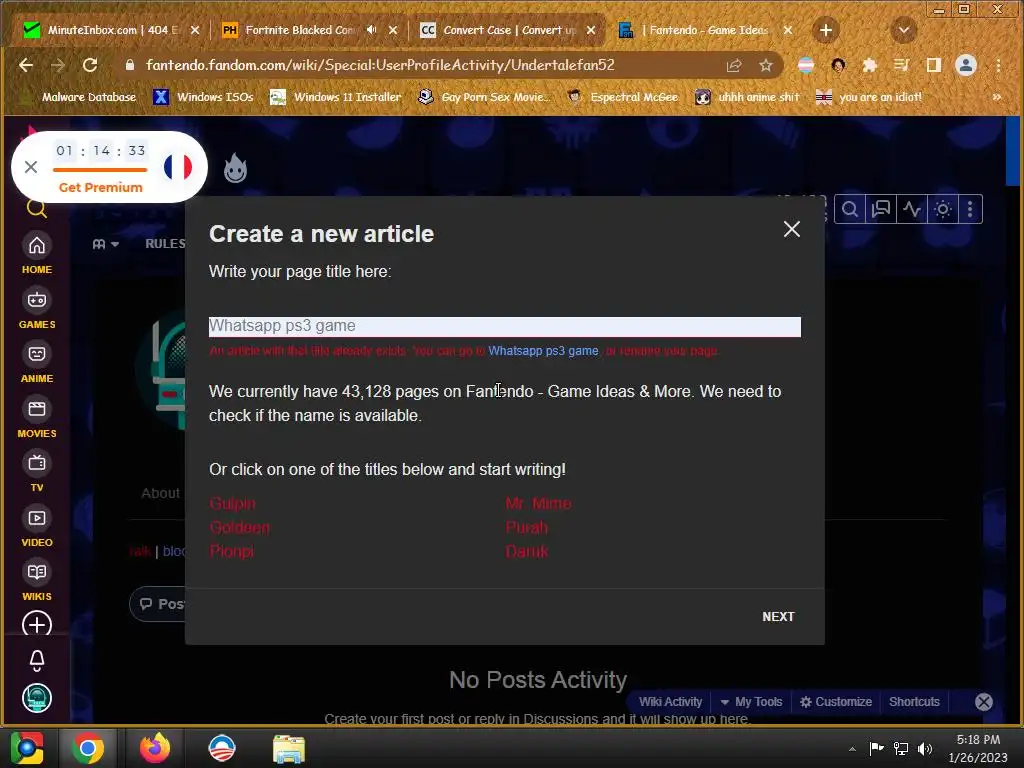Launch Firefox from the taskbar
Viewport: 1024px width, 768px height.
pos(155,748)
